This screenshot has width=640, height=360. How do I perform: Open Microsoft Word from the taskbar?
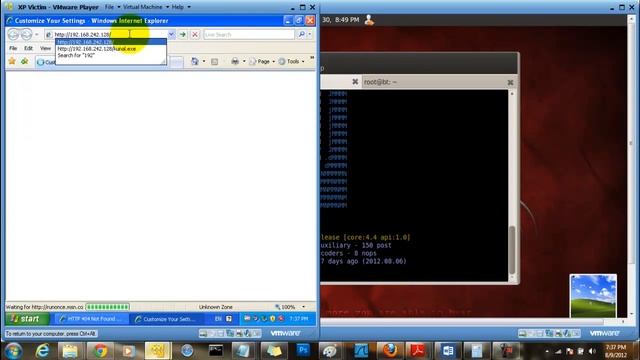coord(448,351)
